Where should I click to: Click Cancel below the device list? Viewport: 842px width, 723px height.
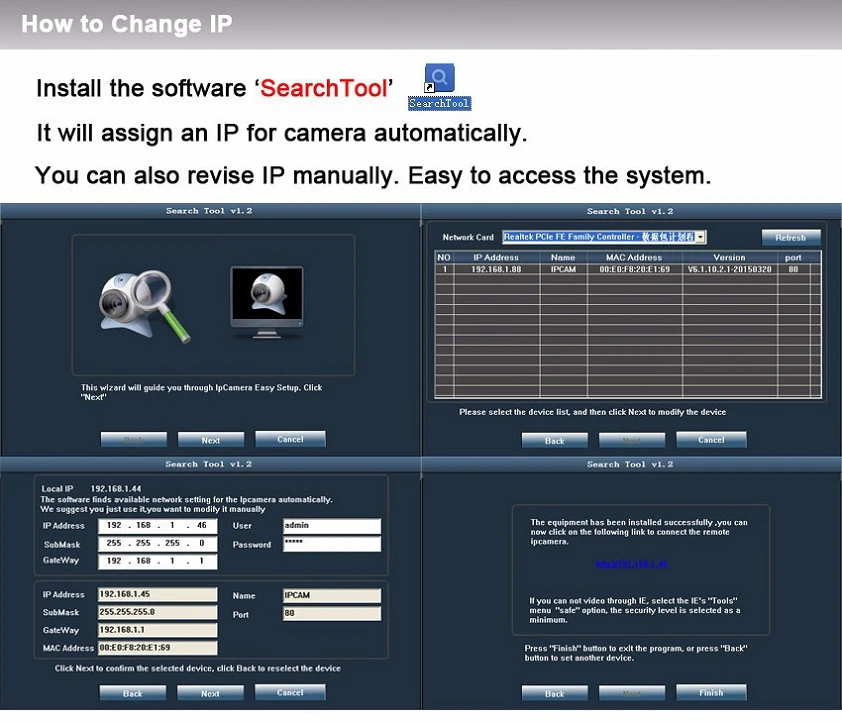(711, 439)
